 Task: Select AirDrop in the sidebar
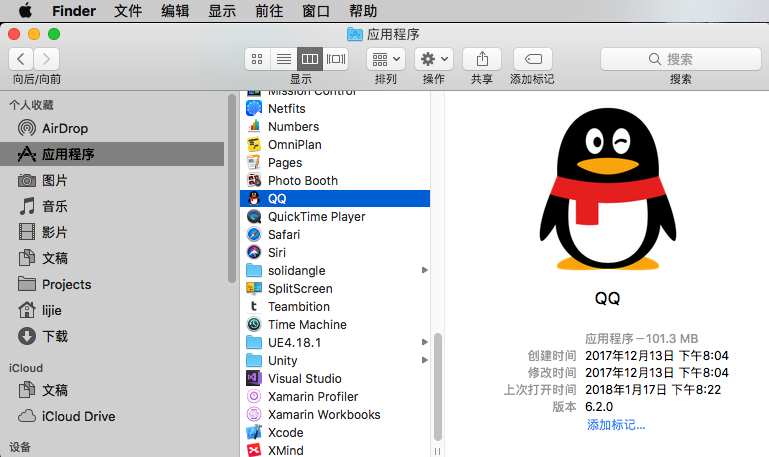click(x=112, y=128)
